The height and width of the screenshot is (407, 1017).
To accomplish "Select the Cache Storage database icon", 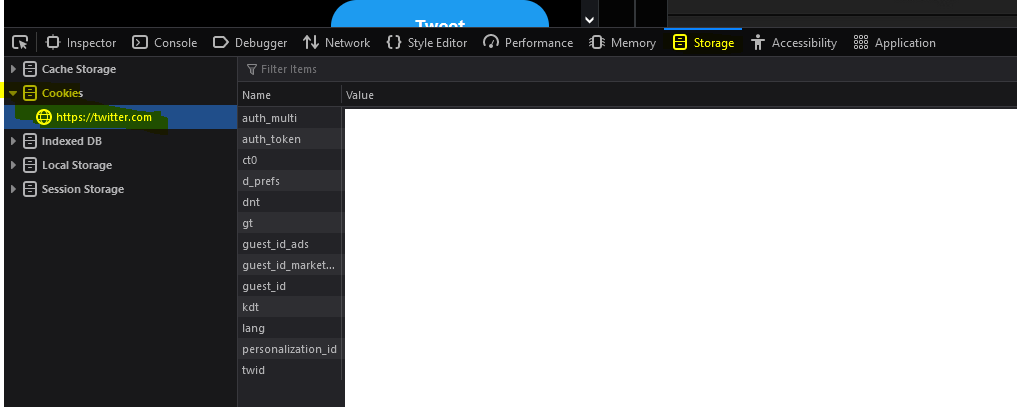I will 30,69.
